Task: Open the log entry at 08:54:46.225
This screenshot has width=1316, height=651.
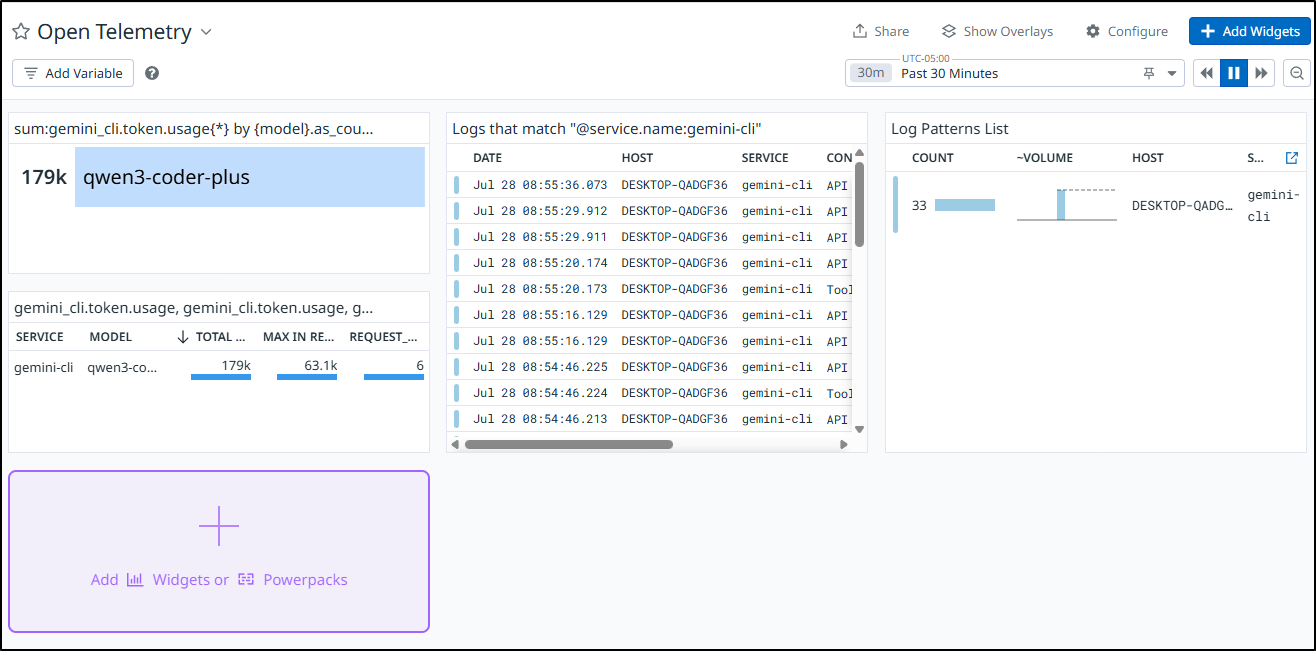Action: point(650,367)
